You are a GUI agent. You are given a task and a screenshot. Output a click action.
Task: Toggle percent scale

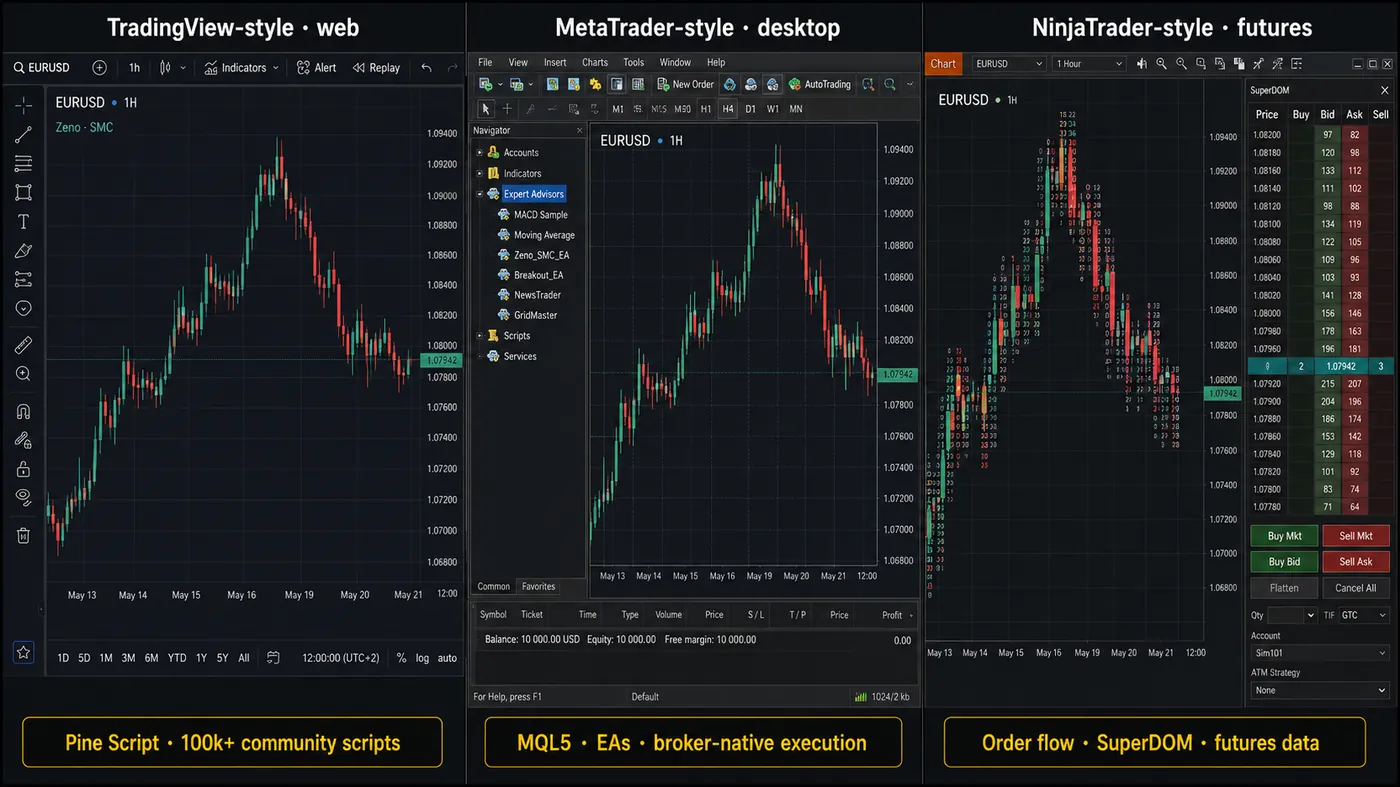pyautogui.click(x=401, y=658)
